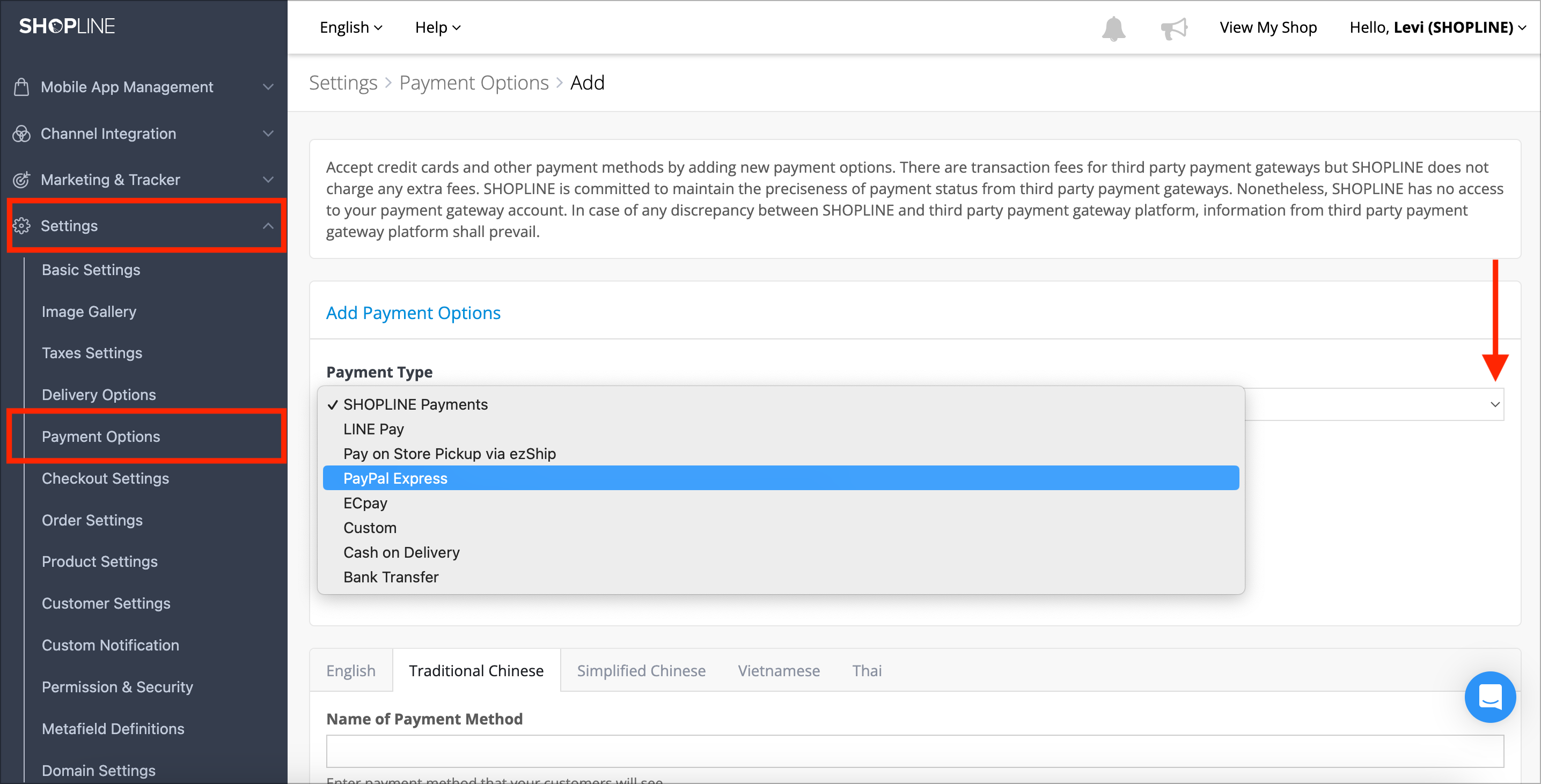Click the Mobile App Management bag icon
This screenshot has width=1541, height=784.
(x=21, y=87)
